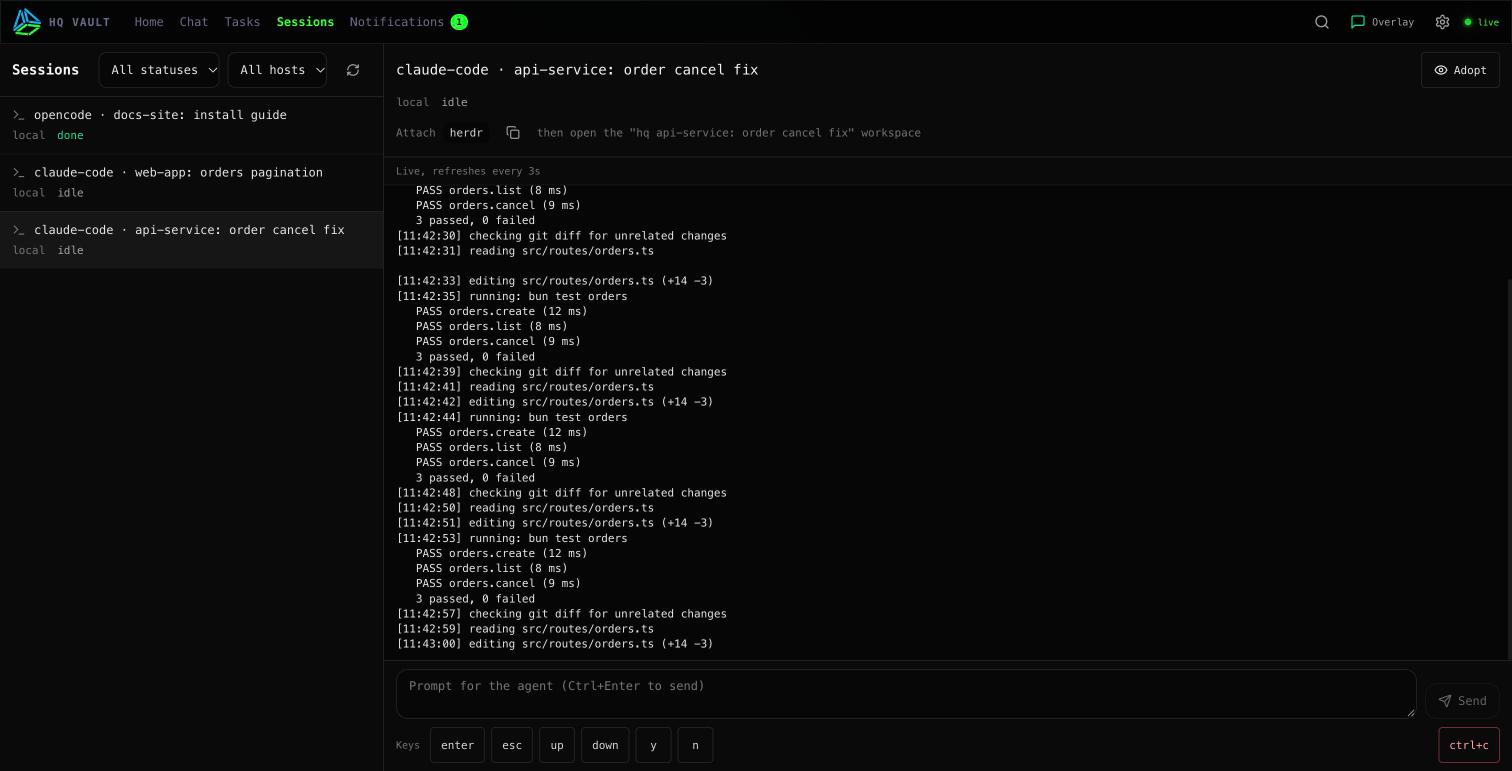Select claude-code web-app orders pagination session
This screenshot has height=771, width=1512.
(191, 183)
